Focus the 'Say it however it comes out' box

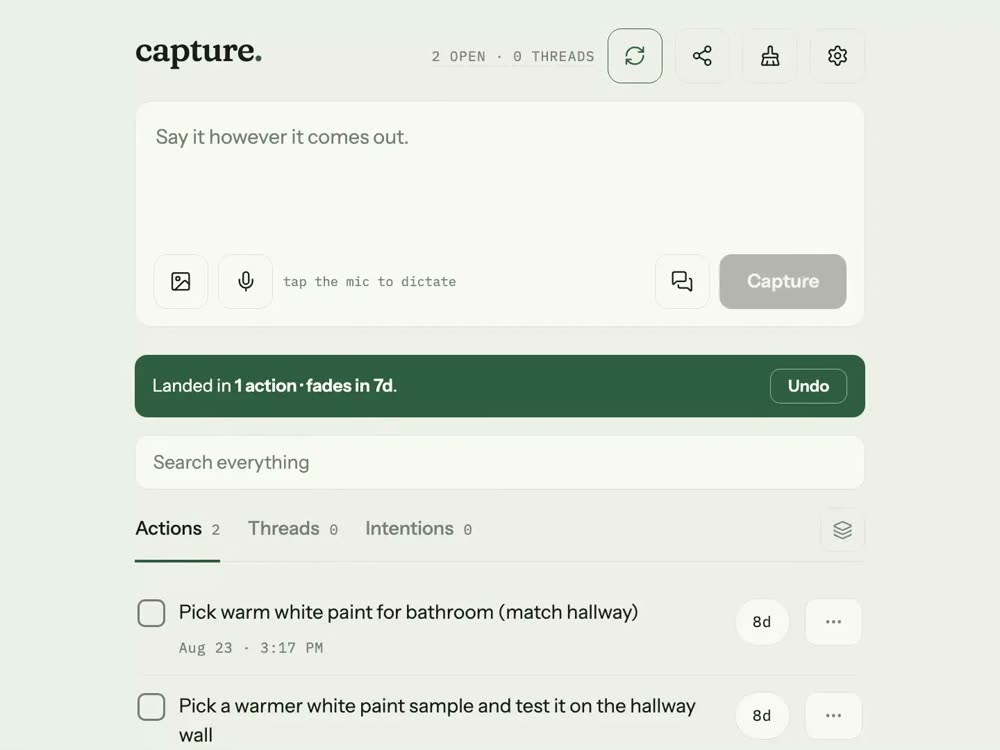(x=499, y=179)
